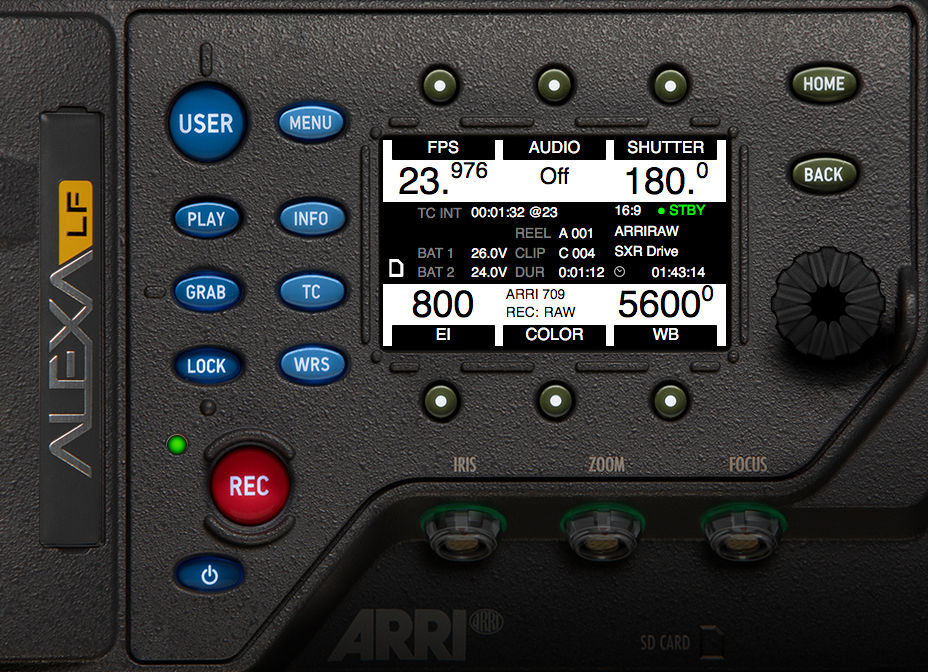Click the SD CARD slot icon
This screenshot has width=928, height=672.
[712, 642]
